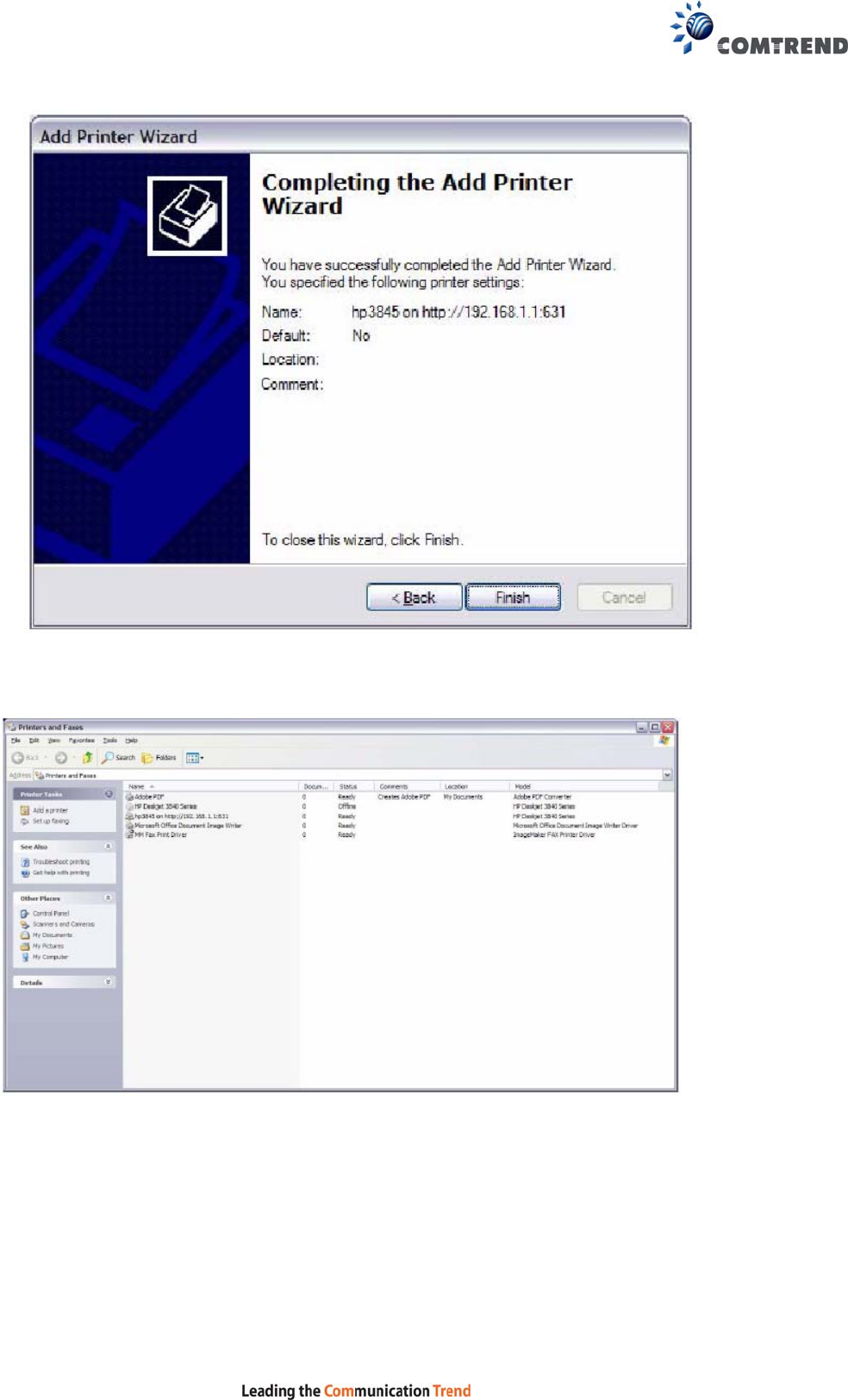848x1400 pixels.
Task: Open the Views dropdown in toolbar
Action: coord(195,758)
